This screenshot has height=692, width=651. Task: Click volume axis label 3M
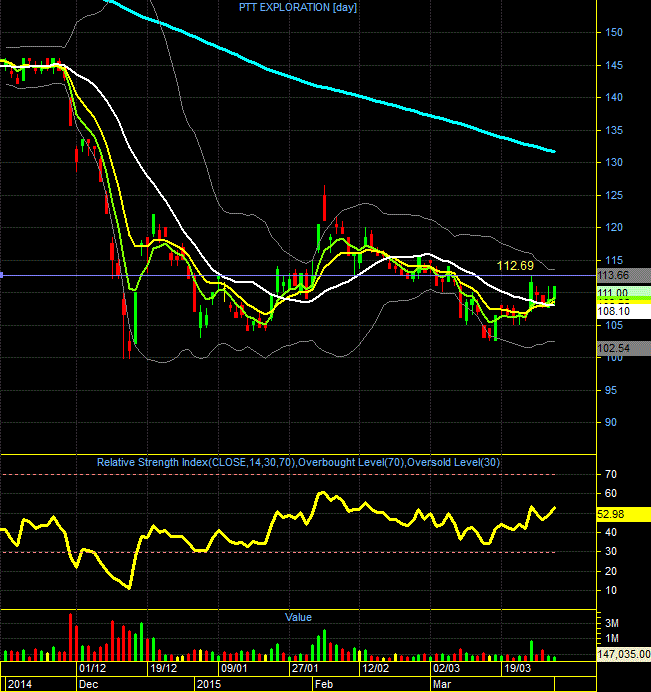[612, 623]
